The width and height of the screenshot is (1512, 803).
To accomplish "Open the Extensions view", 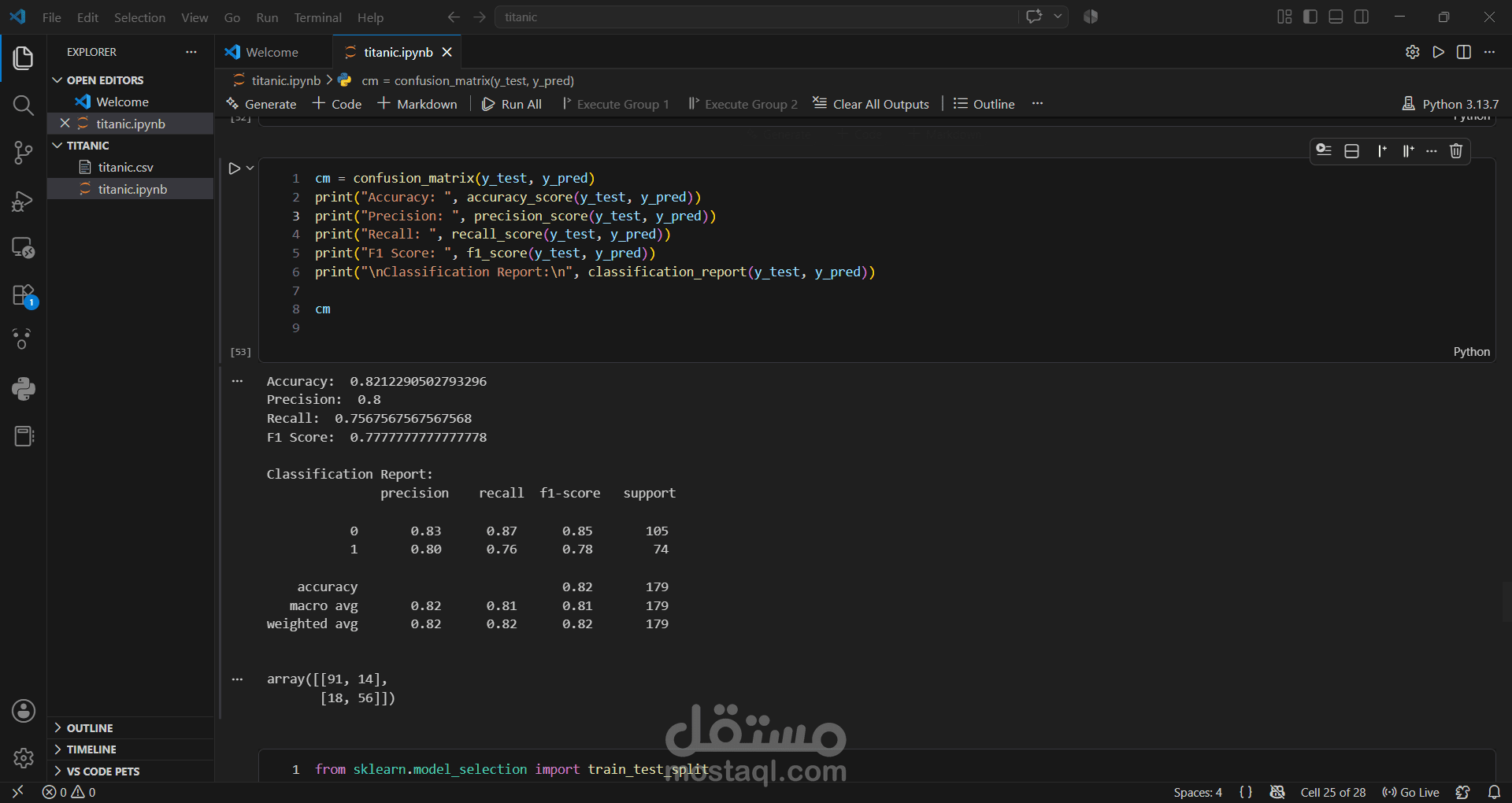I will point(23,296).
